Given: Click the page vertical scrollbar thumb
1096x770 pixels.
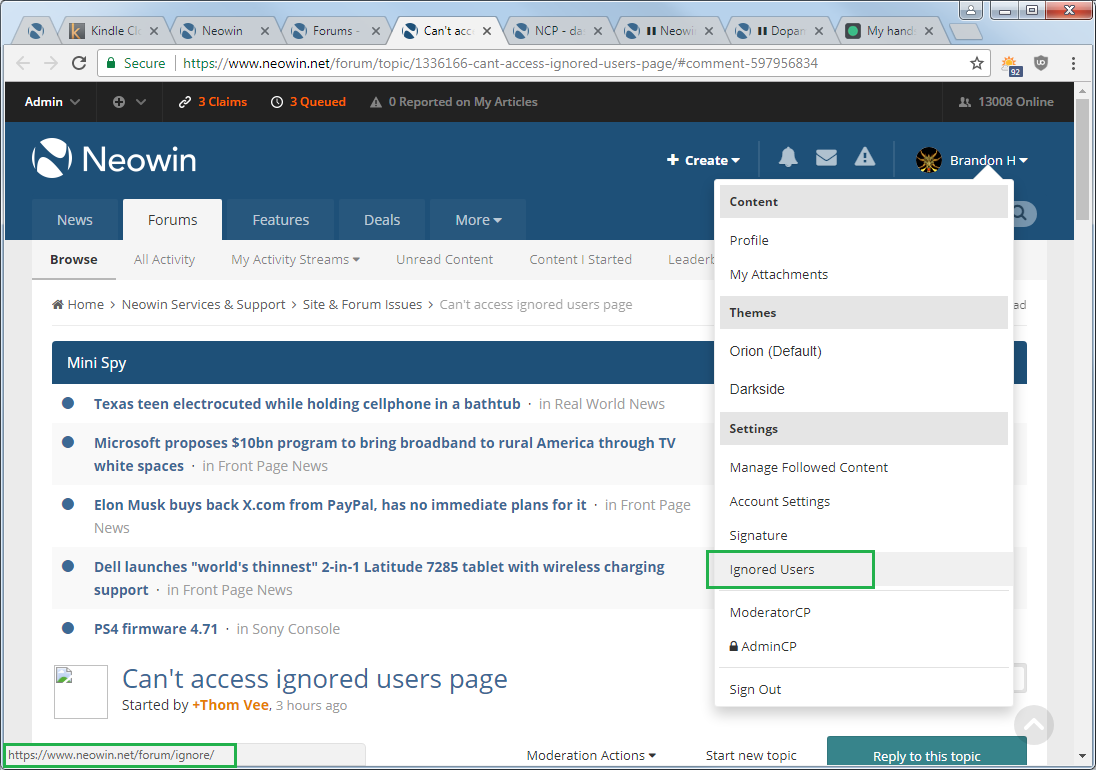Looking at the screenshot, I should click(x=1082, y=160).
